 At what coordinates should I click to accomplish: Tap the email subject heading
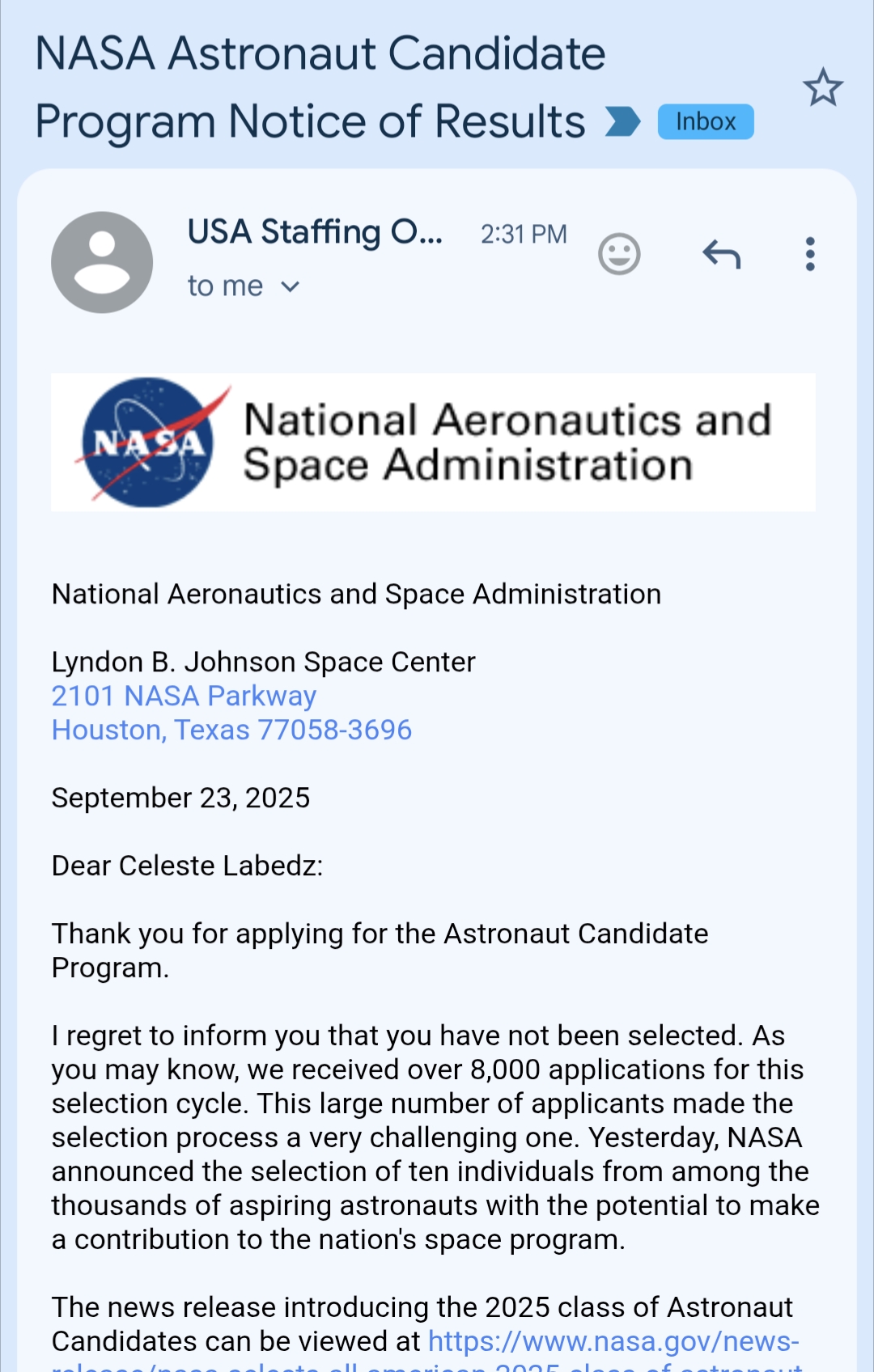coord(320,87)
